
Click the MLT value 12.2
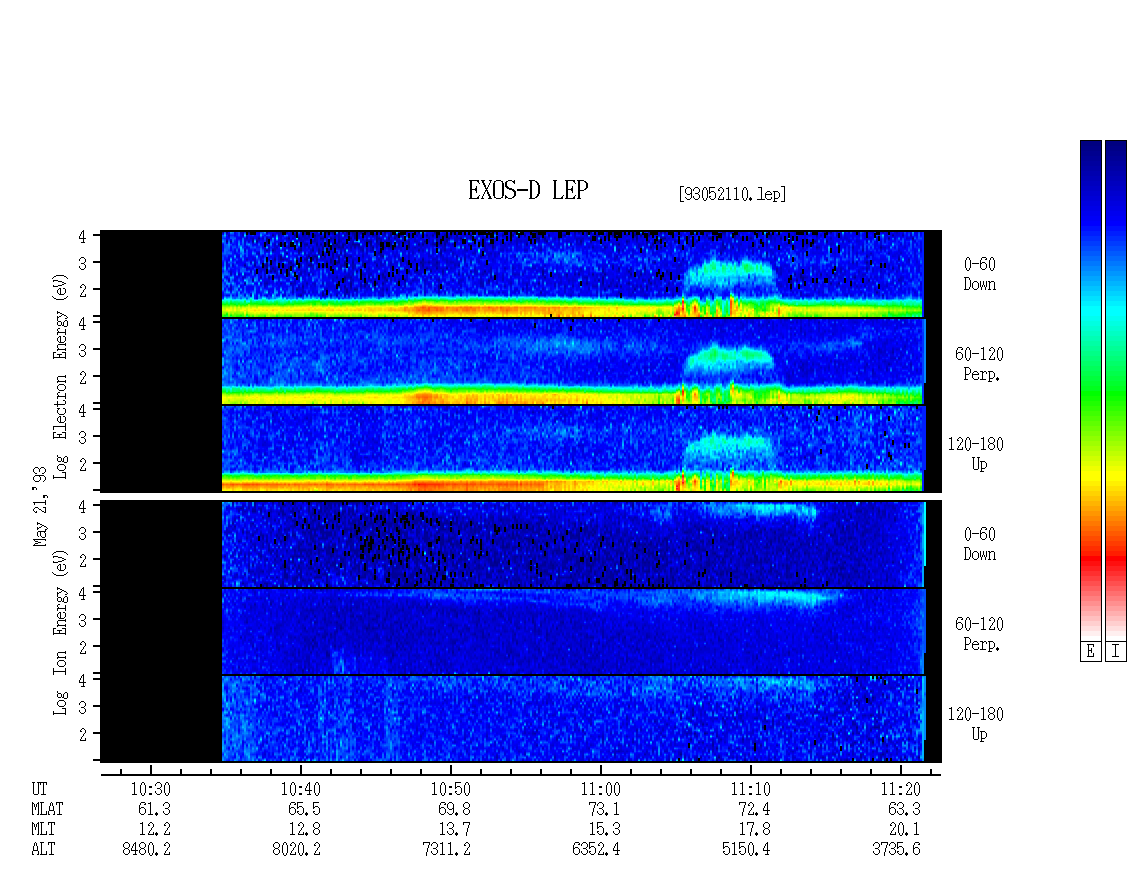[x=154, y=829]
